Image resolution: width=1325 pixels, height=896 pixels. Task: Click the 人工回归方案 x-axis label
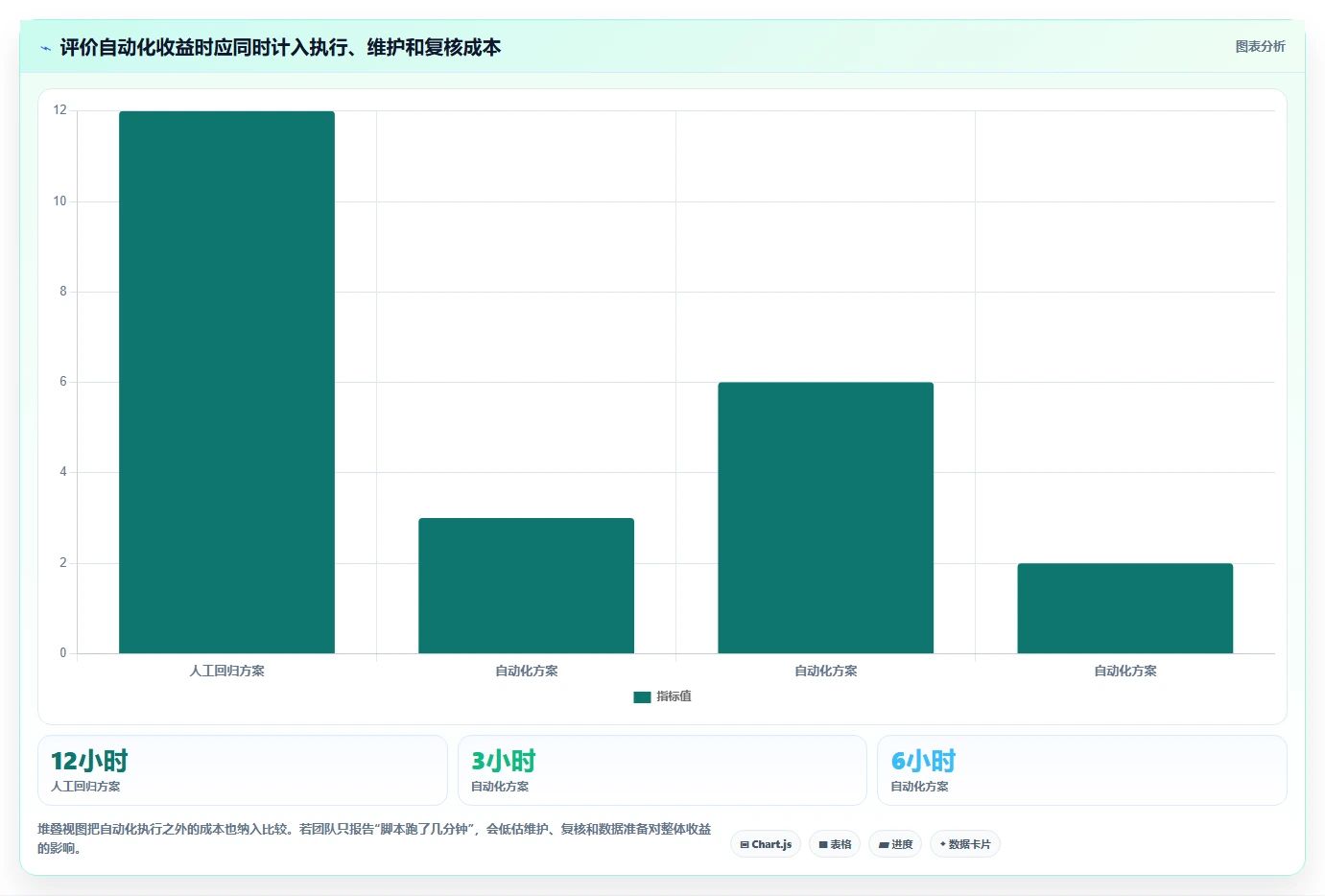click(226, 671)
